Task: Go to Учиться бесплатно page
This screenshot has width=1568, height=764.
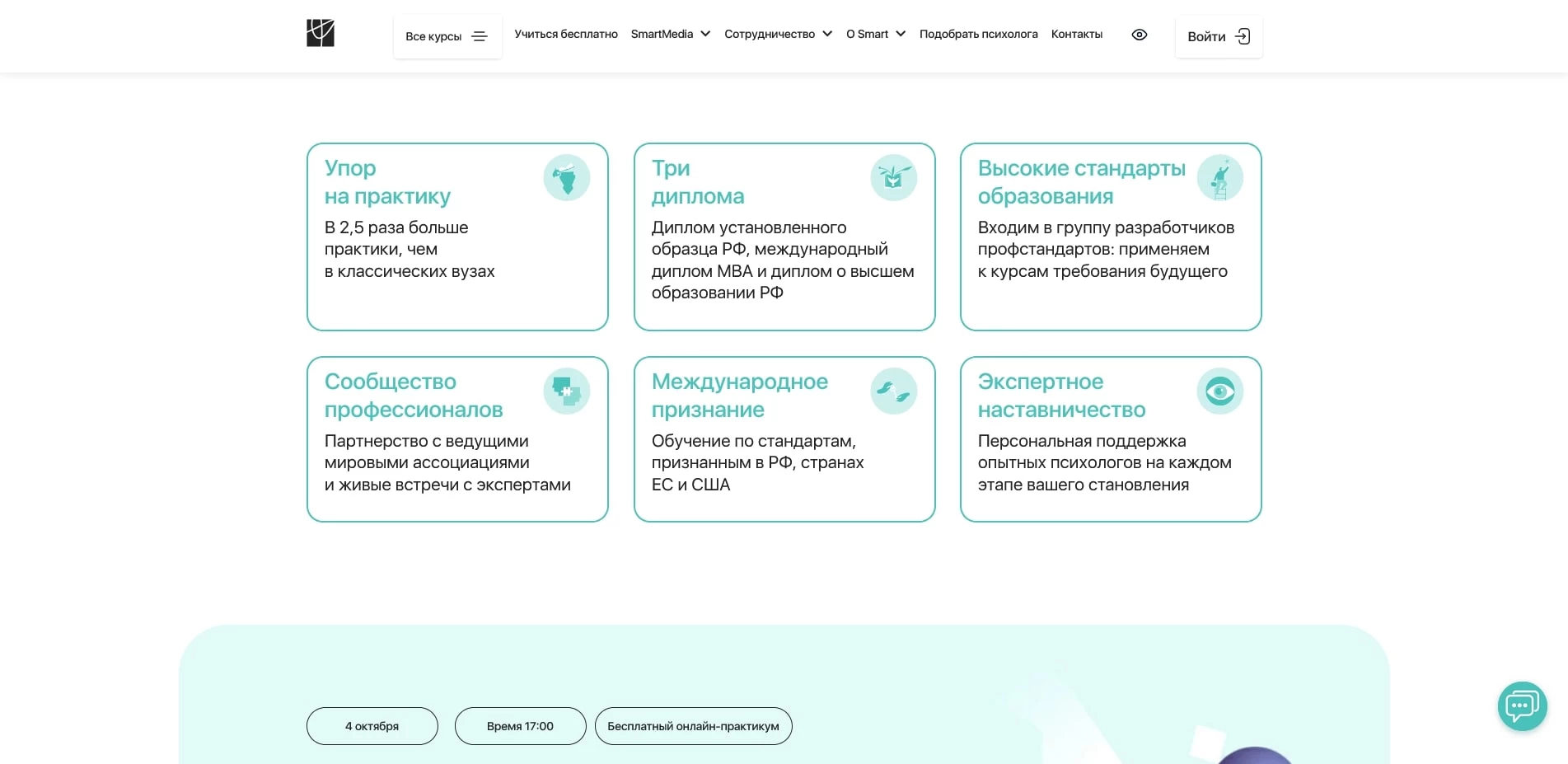Action: point(566,35)
